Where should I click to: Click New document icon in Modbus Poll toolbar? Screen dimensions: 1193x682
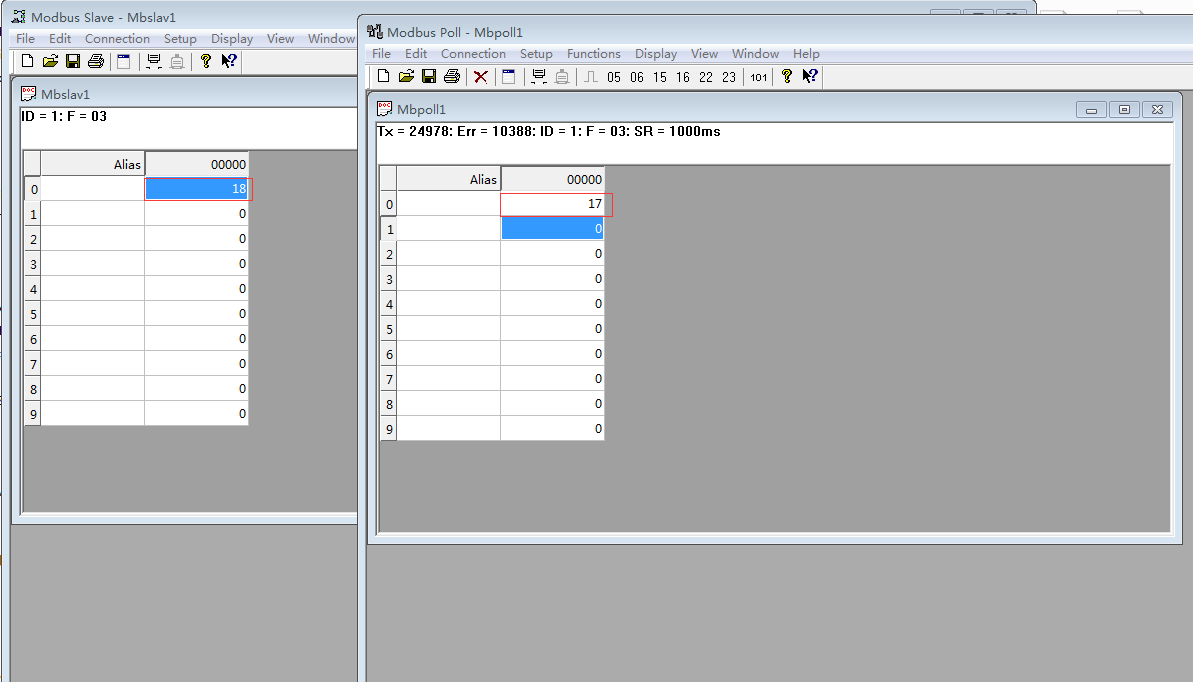click(x=383, y=76)
